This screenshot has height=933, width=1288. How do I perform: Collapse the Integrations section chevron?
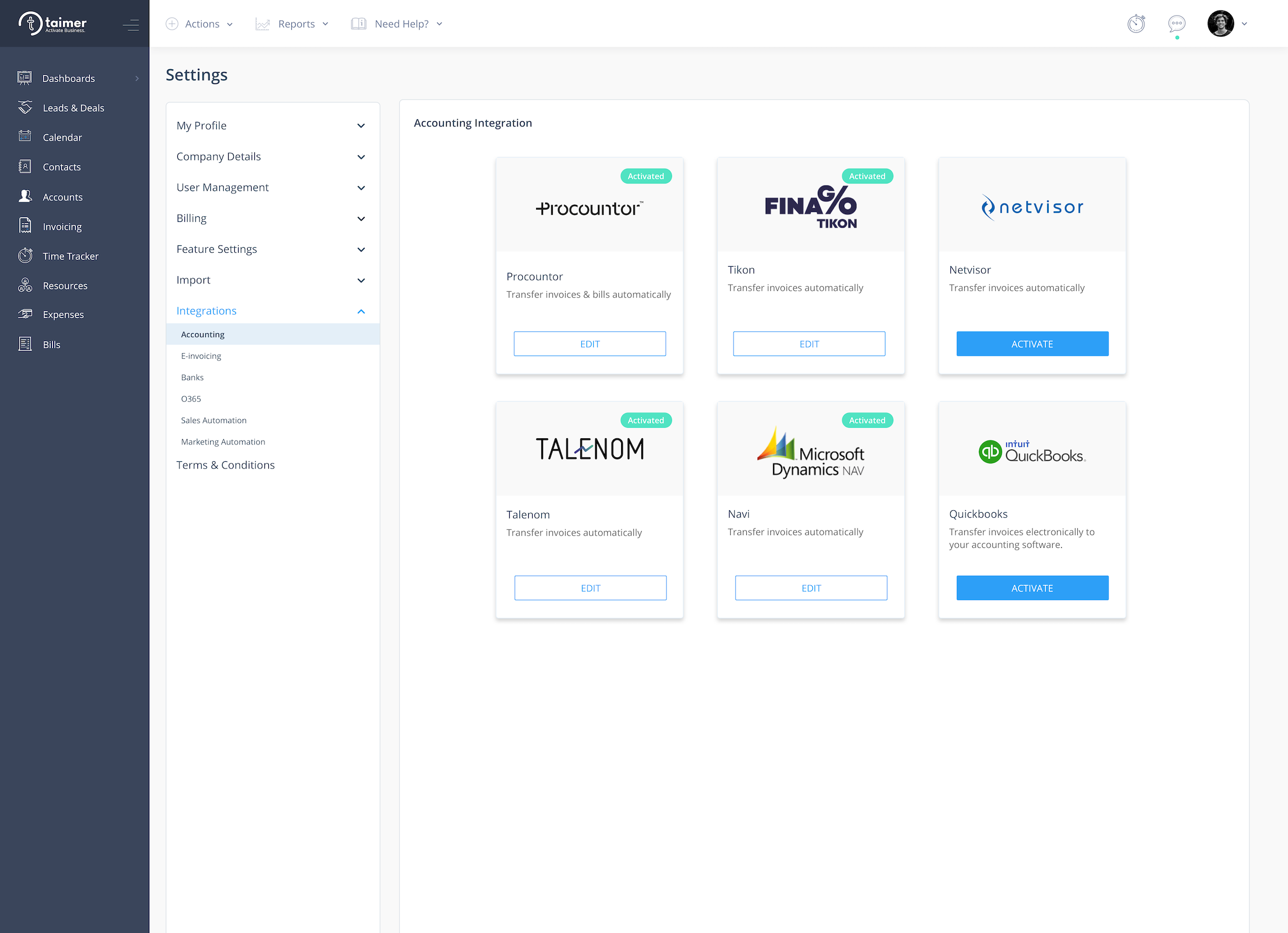[361, 312]
